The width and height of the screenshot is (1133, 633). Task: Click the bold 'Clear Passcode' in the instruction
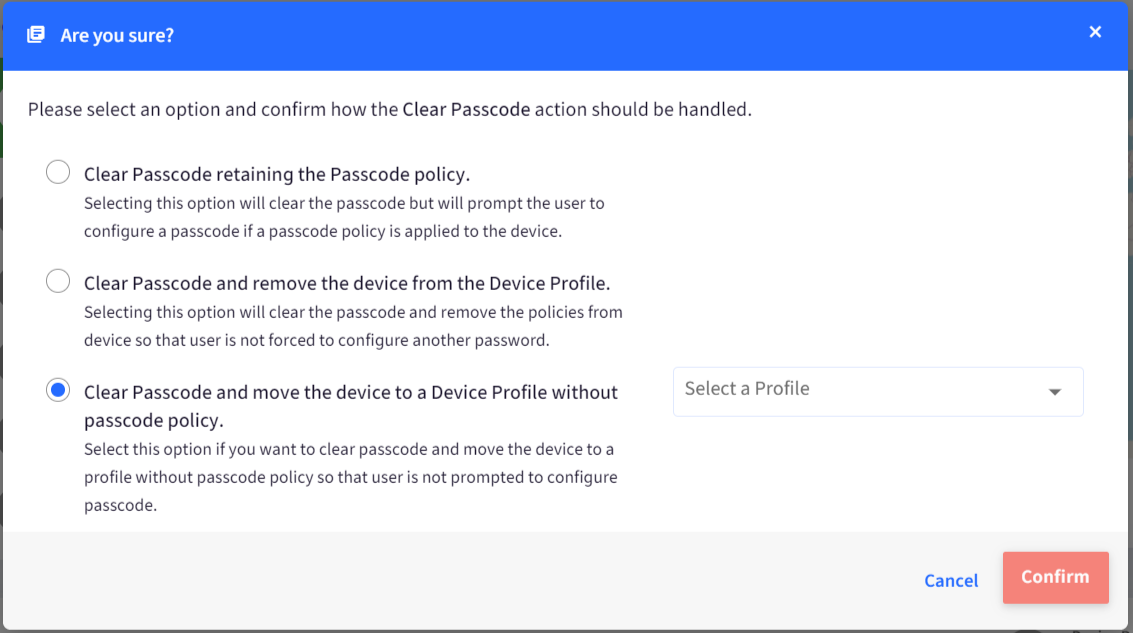466,109
